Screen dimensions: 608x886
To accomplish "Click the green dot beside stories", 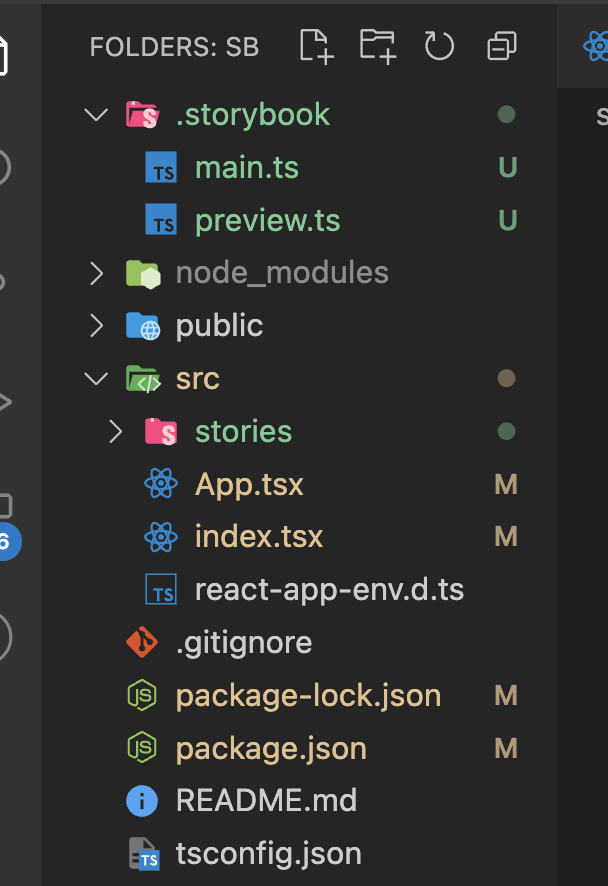I will 506,432.
